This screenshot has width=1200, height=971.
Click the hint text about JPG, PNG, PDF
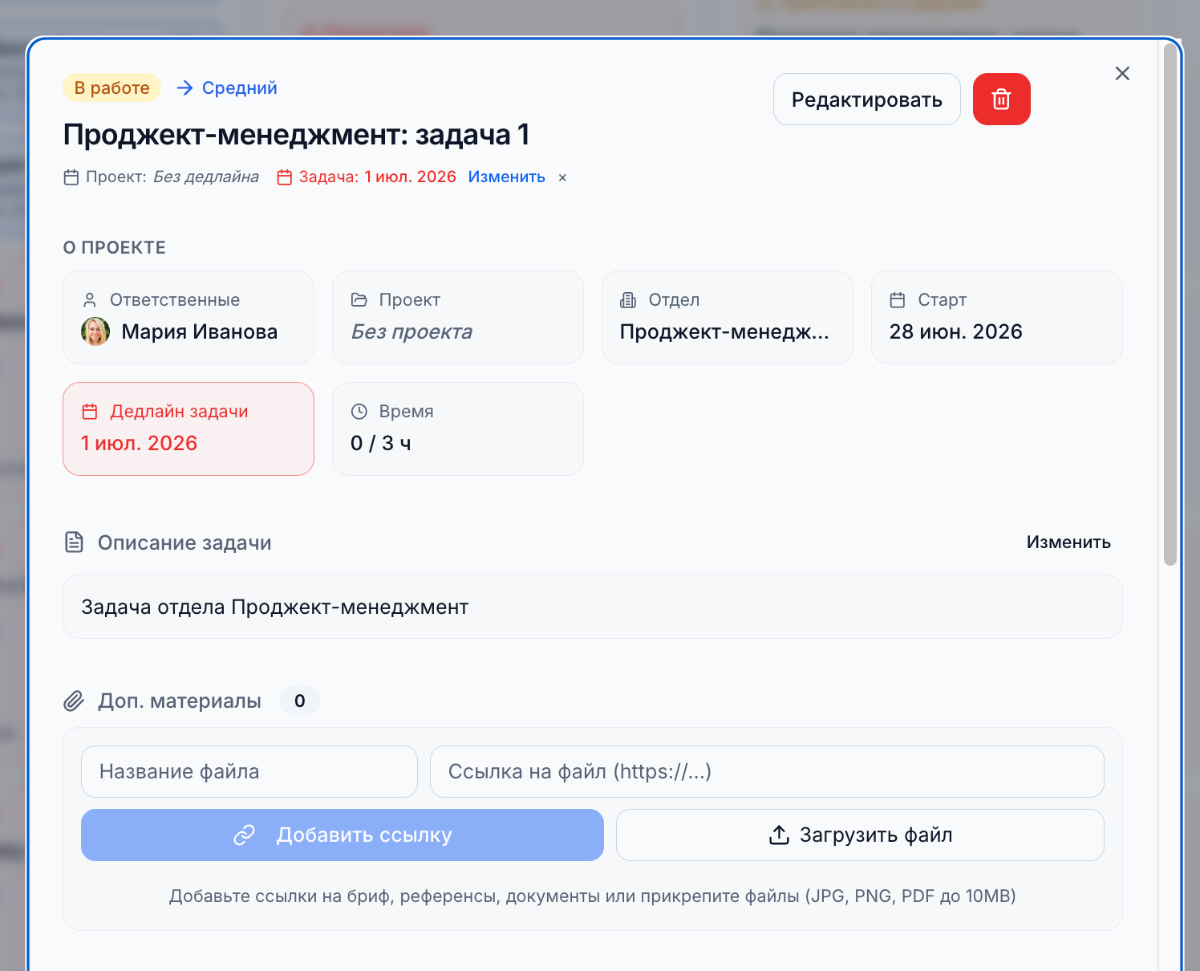pyautogui.click(x=592, y=896)
